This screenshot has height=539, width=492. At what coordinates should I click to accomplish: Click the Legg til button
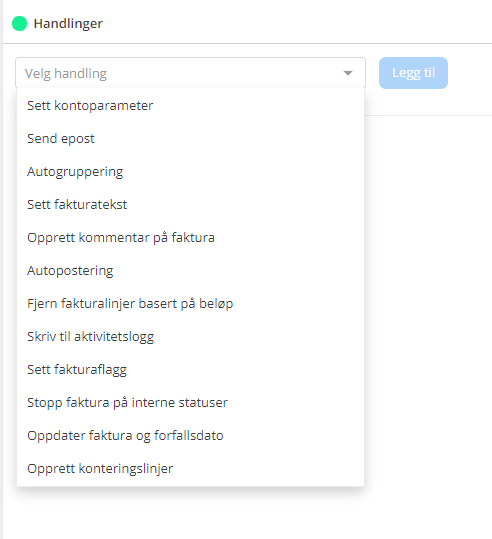pyautogui.click(x=413, y=73)
